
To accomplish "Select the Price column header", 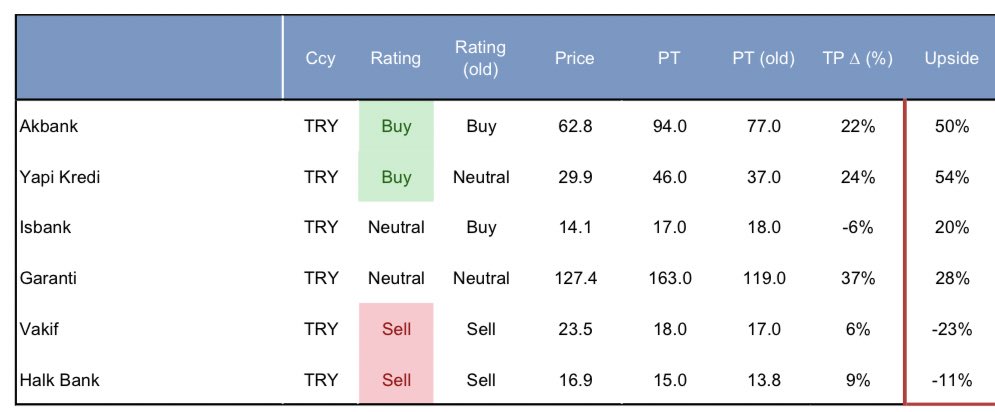I will (575, 59).
